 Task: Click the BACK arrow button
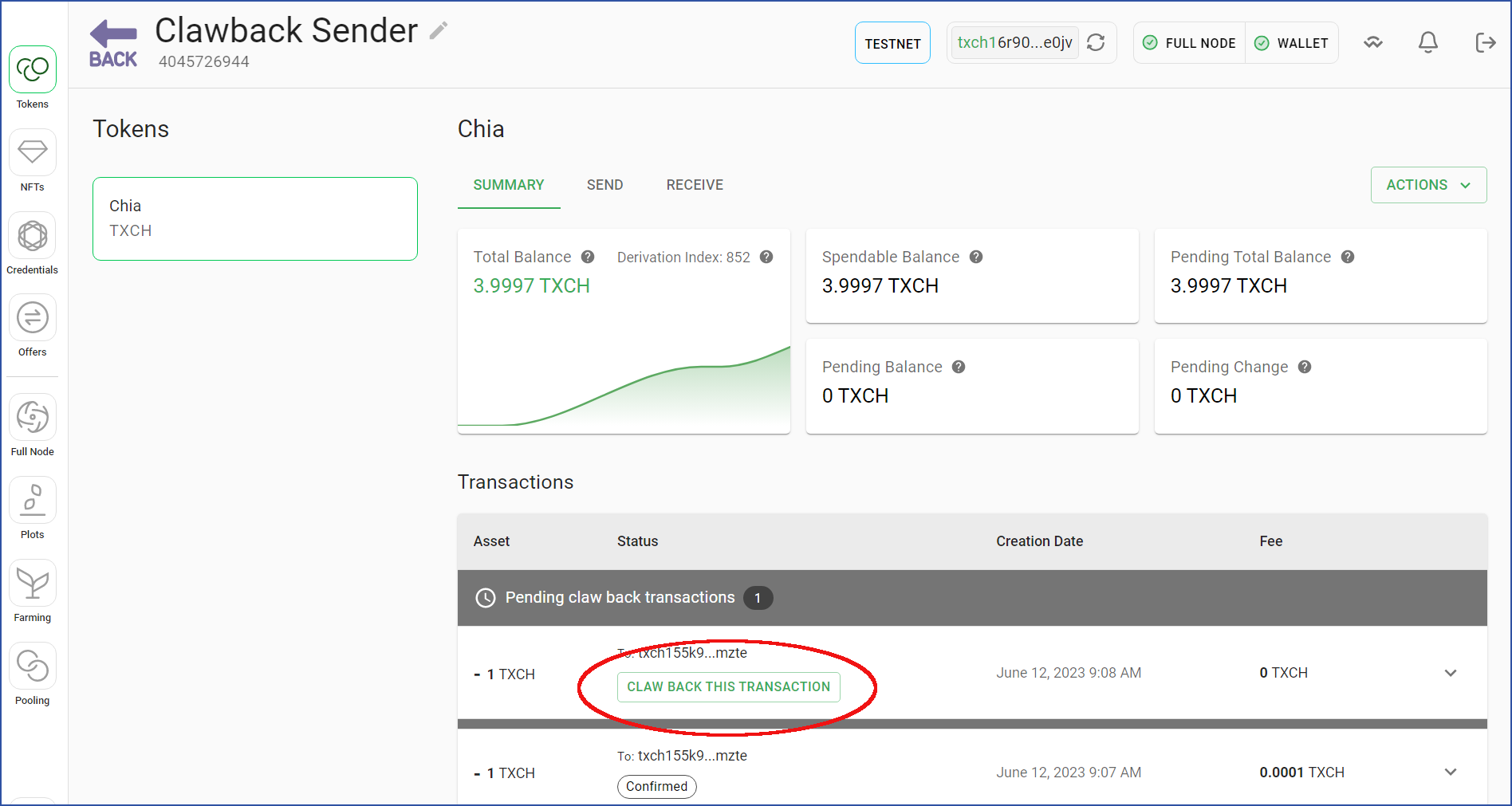[x=113, y=45]
